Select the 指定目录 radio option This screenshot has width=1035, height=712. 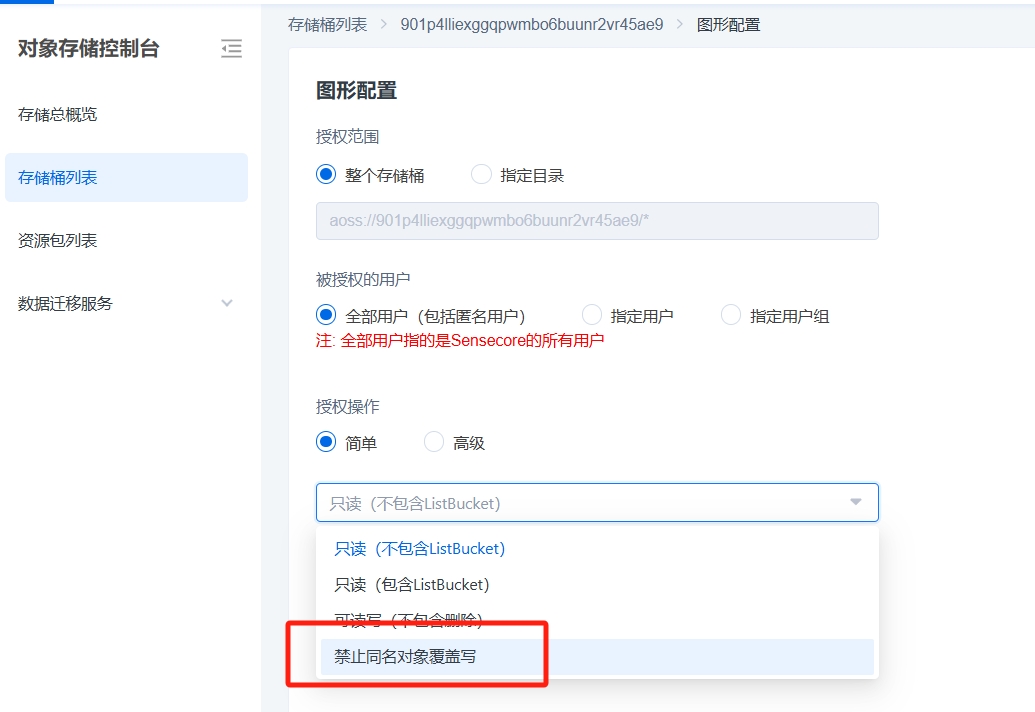coord(481,174)
